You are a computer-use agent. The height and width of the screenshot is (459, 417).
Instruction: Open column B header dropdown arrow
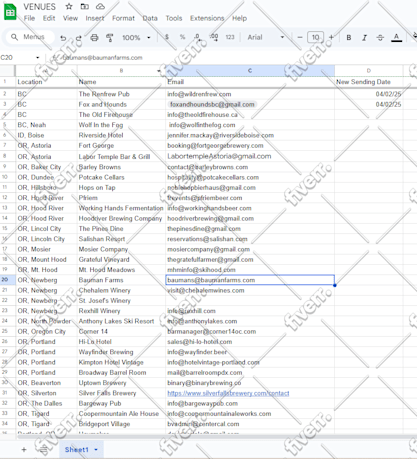pos(159,71)
